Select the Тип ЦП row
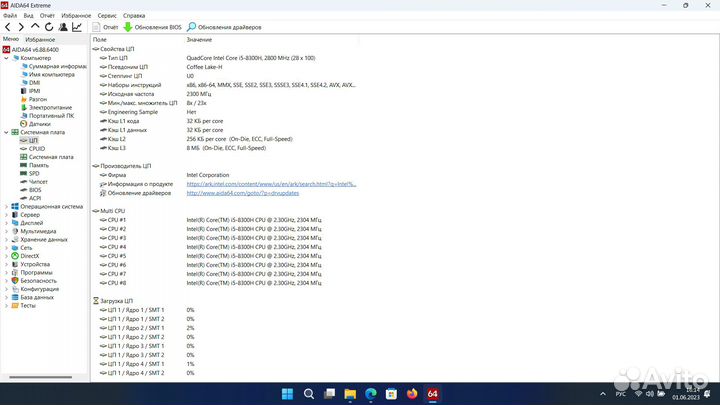 point(225,58)
